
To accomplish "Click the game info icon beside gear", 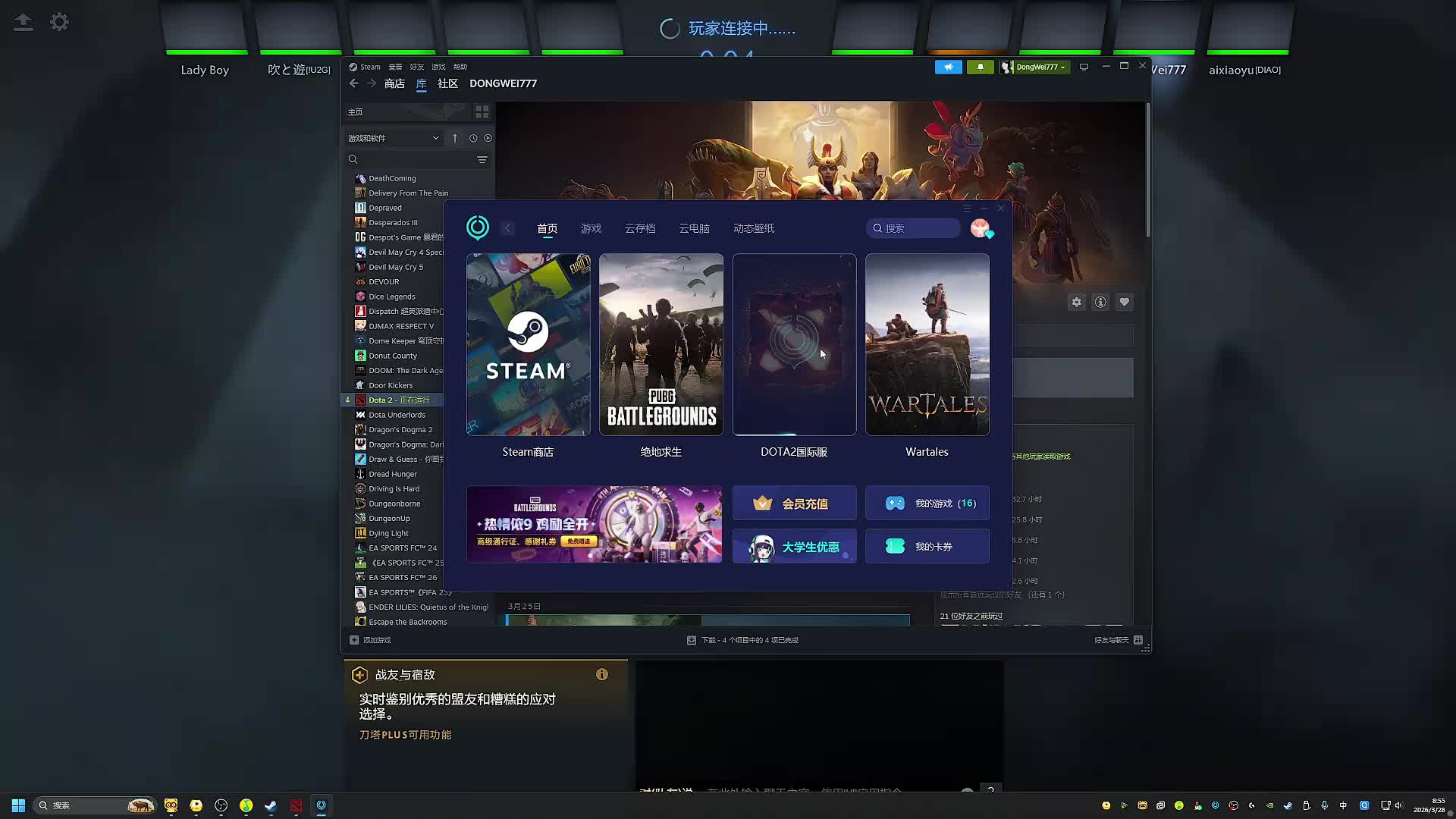I will click(x=1100, y=302).
